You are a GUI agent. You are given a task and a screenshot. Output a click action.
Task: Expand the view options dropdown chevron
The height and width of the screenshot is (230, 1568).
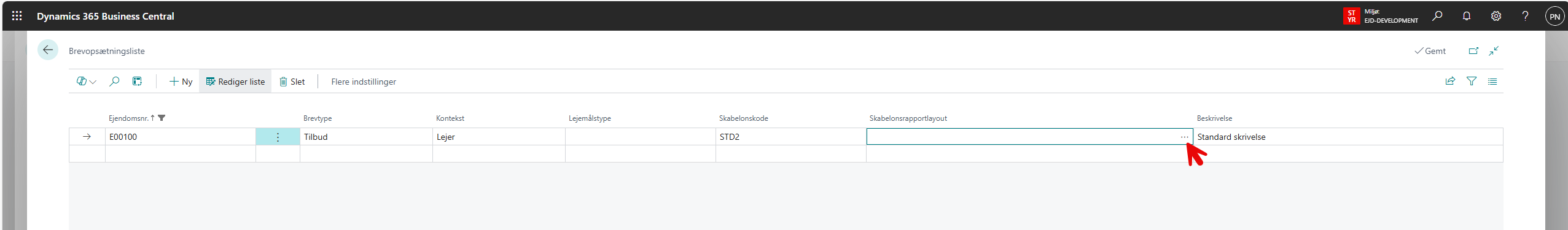[x=93, y=82]
